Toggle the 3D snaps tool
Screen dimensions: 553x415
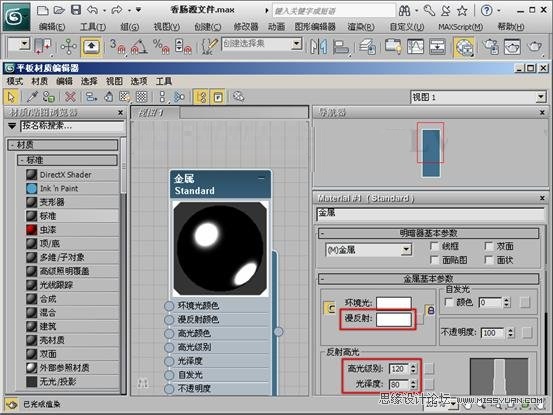point(117,47)
